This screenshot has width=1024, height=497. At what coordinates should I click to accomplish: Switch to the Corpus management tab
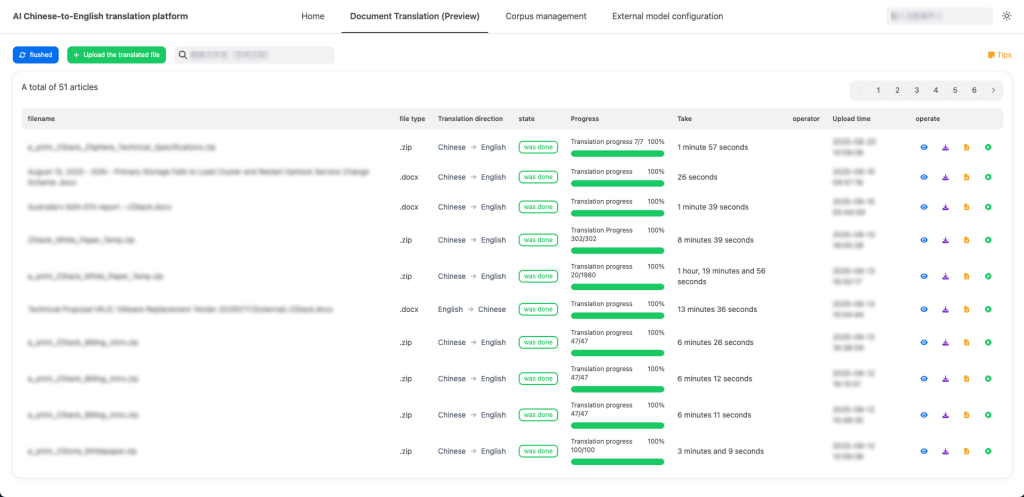pyautogui.click(x=545, y=17)
